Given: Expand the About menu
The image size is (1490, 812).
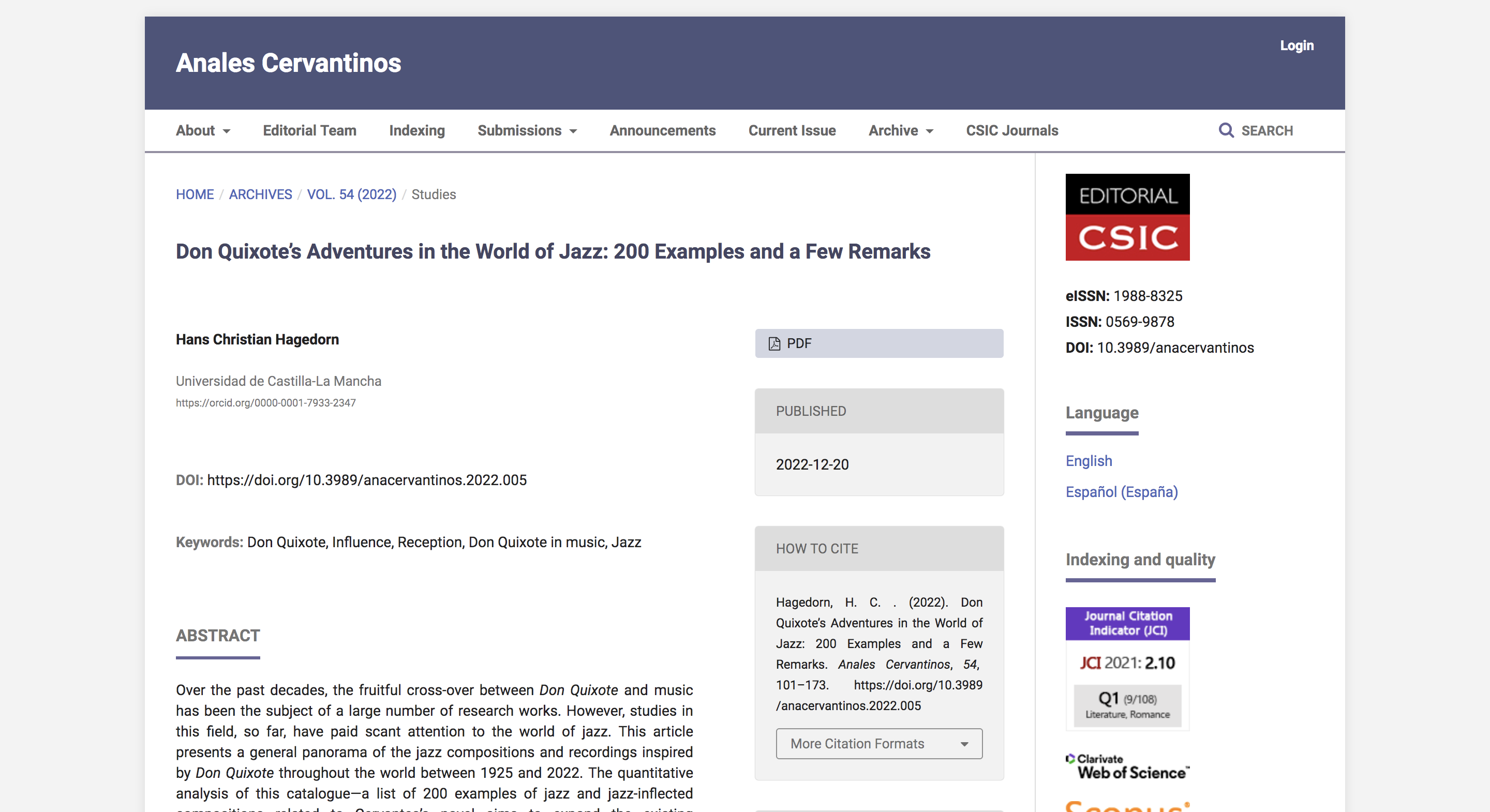Looking at the screenshot, I should click(x=202, y=131).
